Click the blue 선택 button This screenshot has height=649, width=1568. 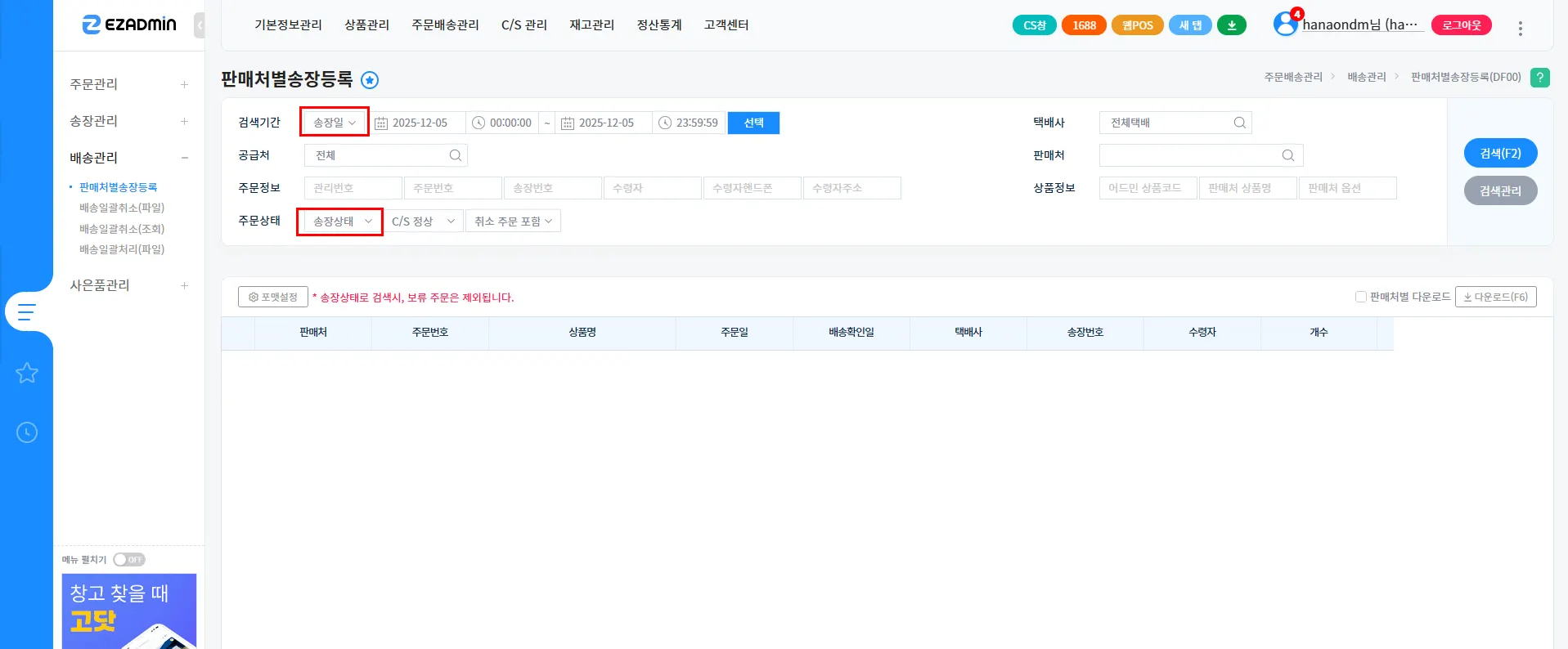click(x=753, y=123)
